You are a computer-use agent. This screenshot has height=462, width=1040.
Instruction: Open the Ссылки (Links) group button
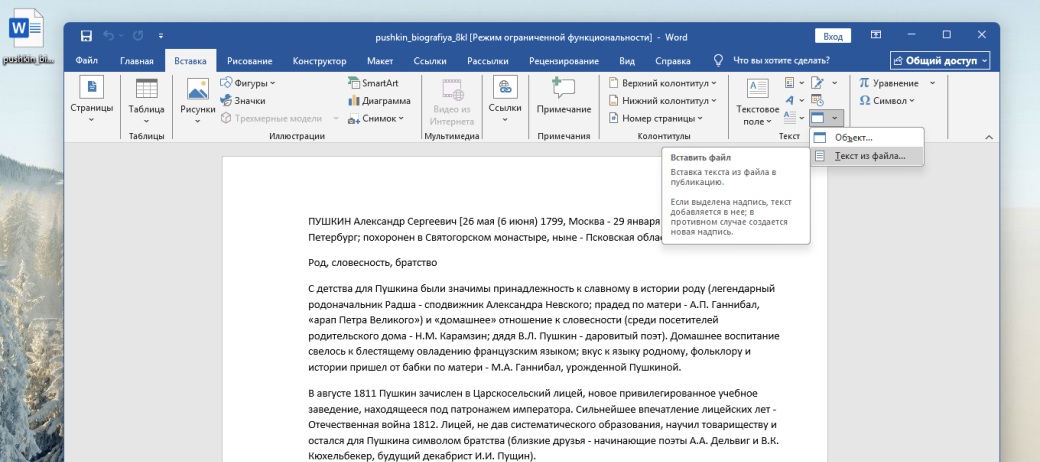click(505, 100)
